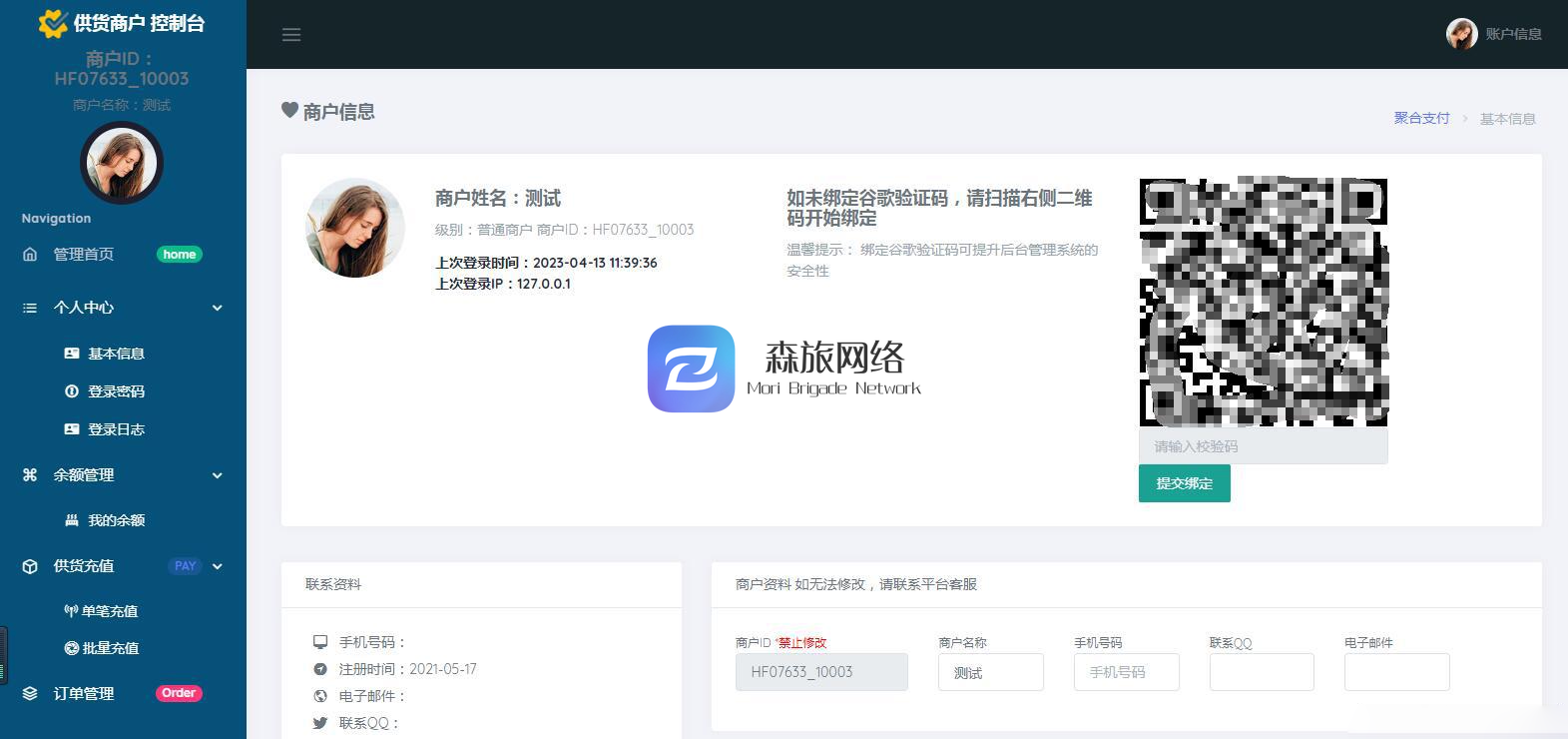The width and height of the screenshot is (1568, 739).
Task: Select 登录密码 submenu item
Action: [x=116, y=391]
